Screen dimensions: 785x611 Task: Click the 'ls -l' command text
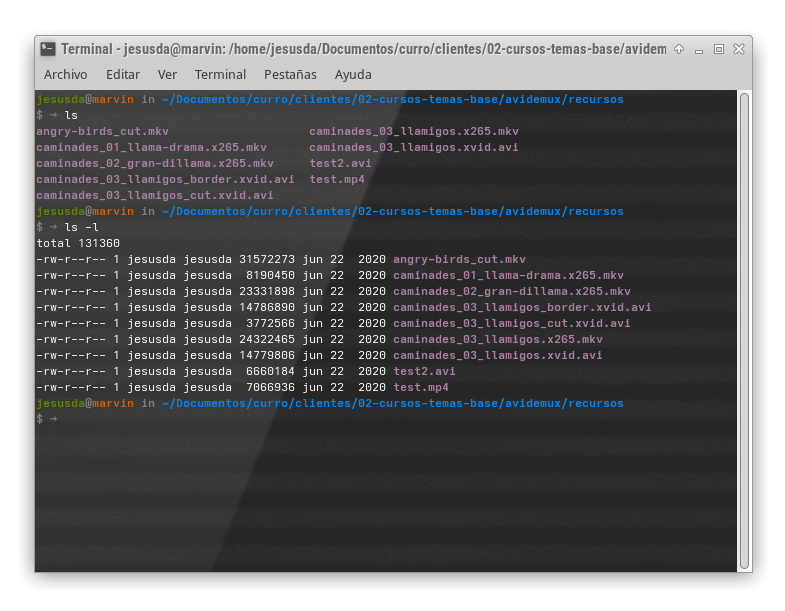[x=82, y=227]
